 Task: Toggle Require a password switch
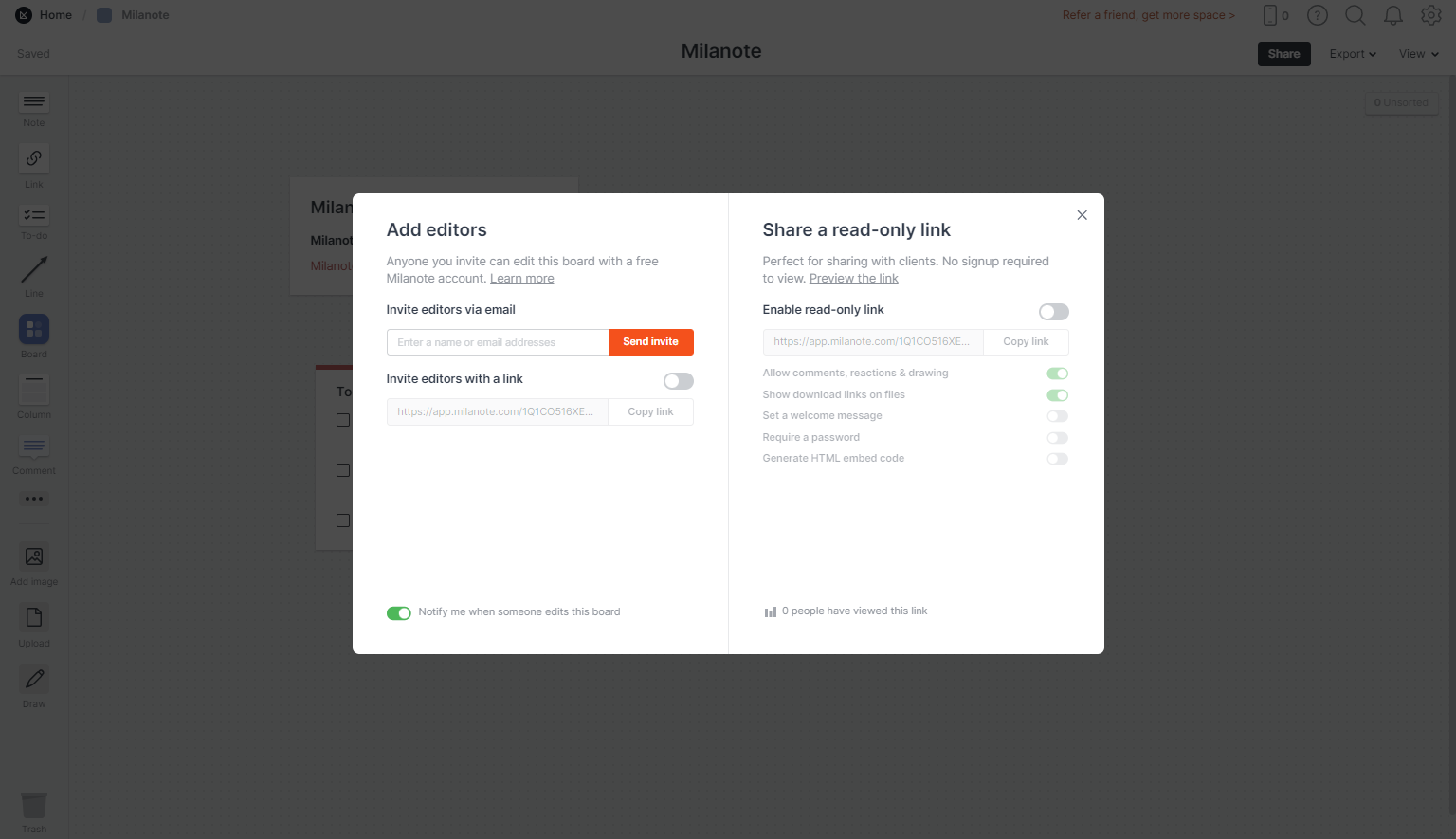1058,438
